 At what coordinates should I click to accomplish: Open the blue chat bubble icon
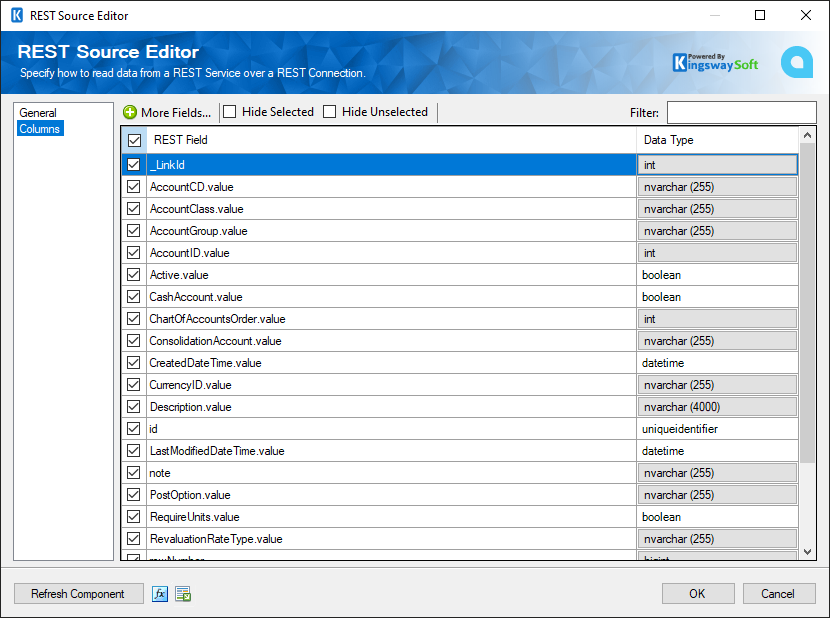point(797,62)
